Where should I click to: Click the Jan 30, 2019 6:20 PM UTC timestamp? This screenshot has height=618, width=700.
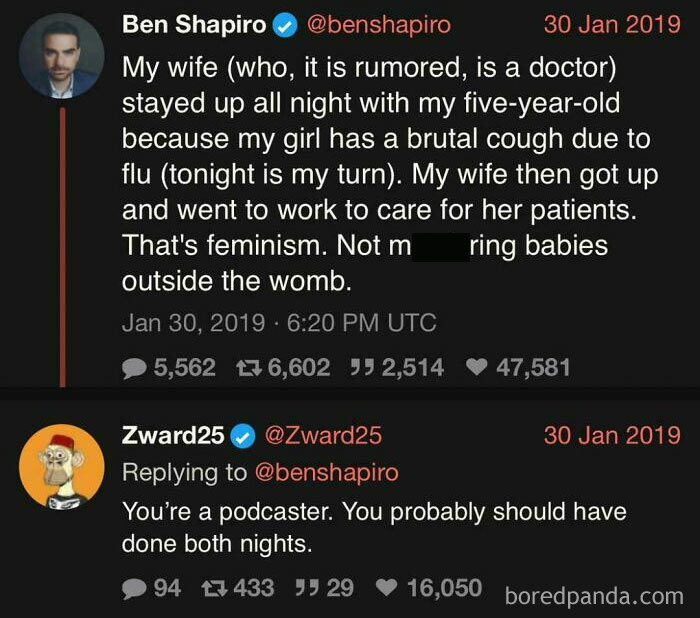point(279,323)
